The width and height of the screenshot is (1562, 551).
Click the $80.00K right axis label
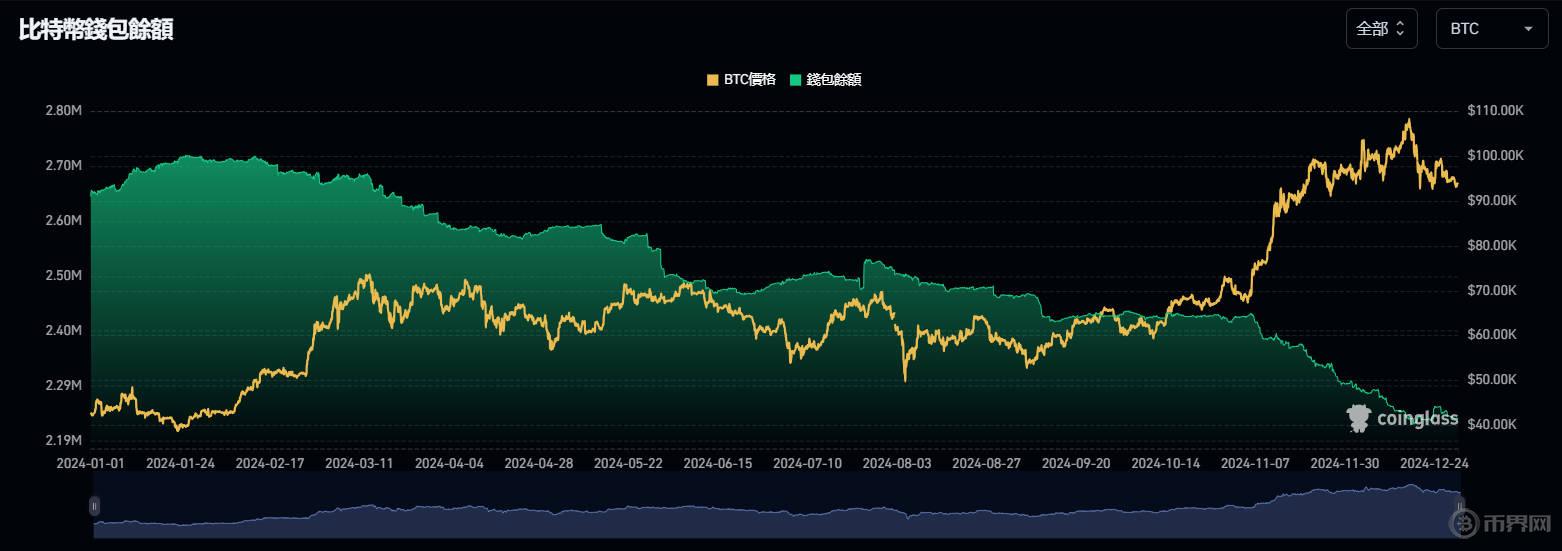coord(1492,245)
